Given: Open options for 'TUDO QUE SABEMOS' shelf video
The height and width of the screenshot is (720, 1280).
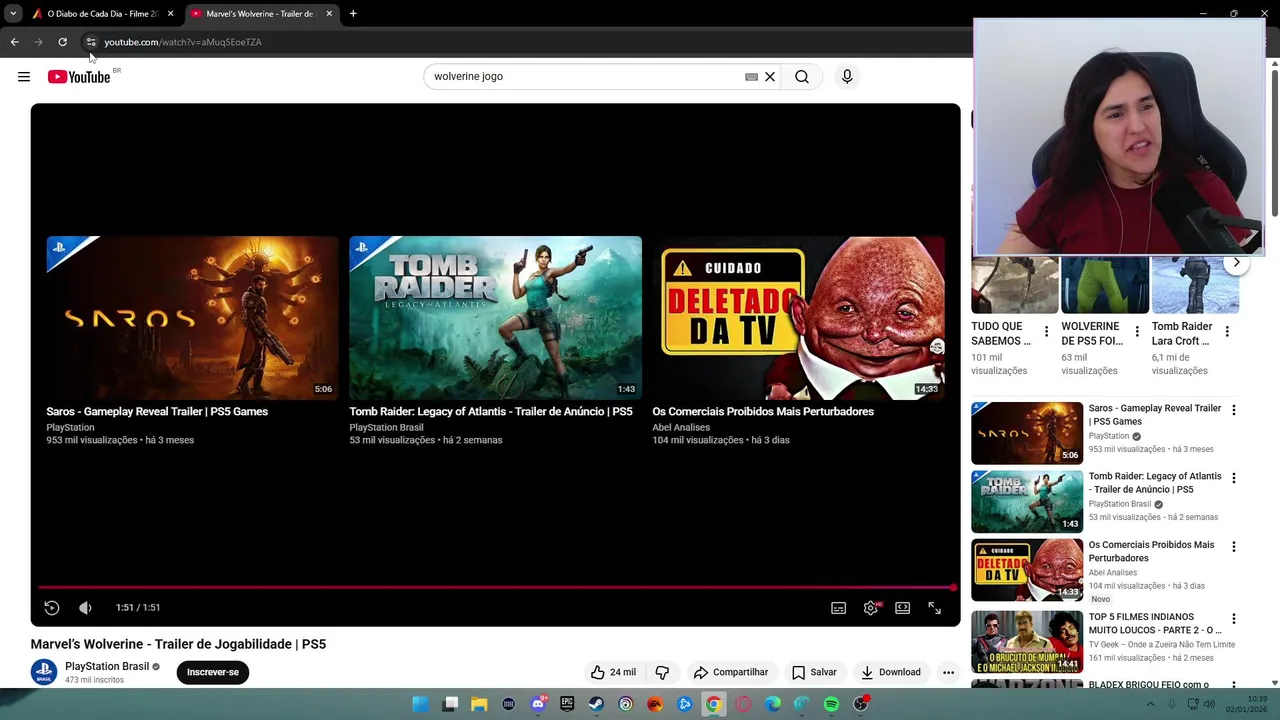Looking at the screenshot, I should coord(1046,331).
